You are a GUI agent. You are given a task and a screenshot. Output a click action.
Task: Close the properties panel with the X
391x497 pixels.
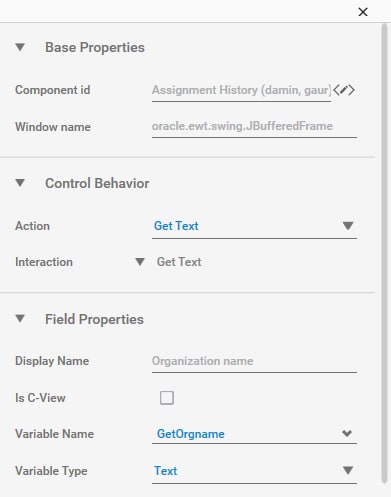[363, 12]
